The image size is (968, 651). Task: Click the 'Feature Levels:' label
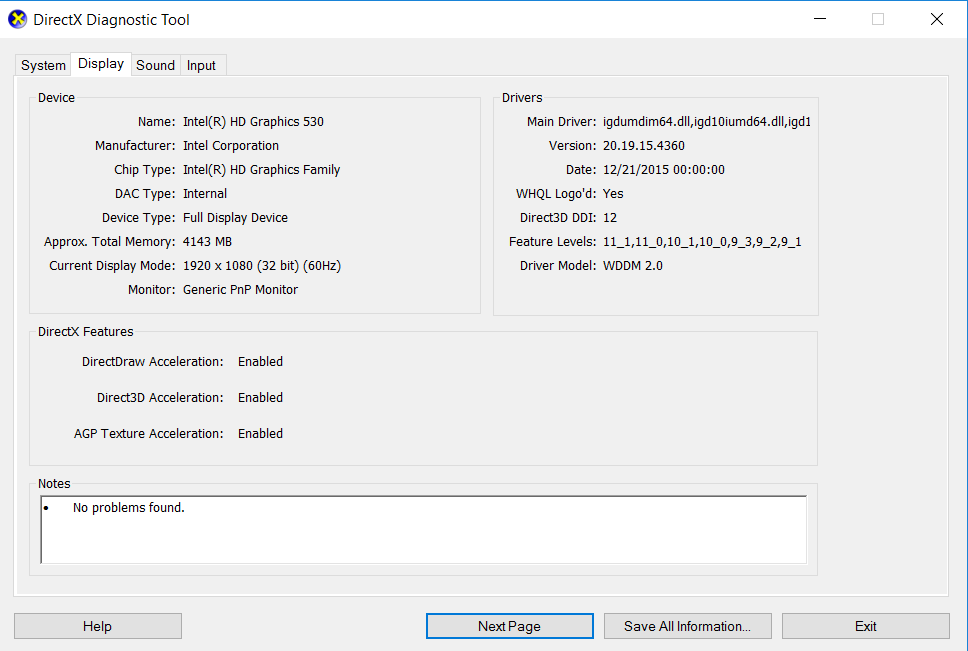(553, 242)
